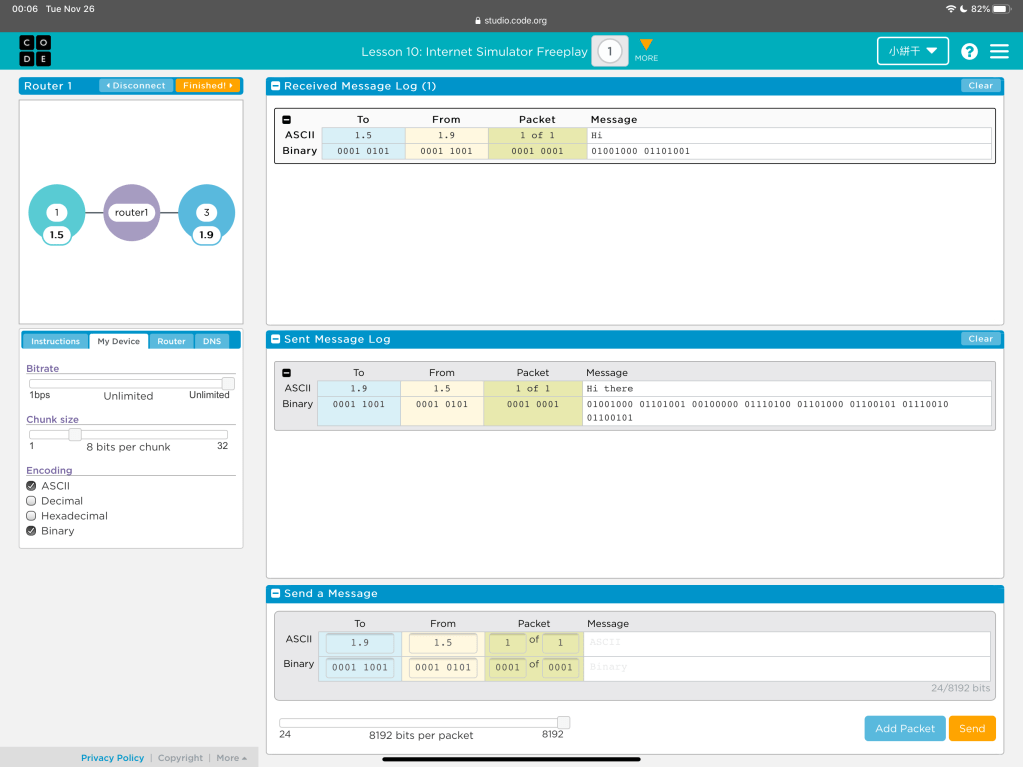Collapse the received message row minus icon
The height and width of the screenshot is (767, 1023).
[x=287, y=120]
